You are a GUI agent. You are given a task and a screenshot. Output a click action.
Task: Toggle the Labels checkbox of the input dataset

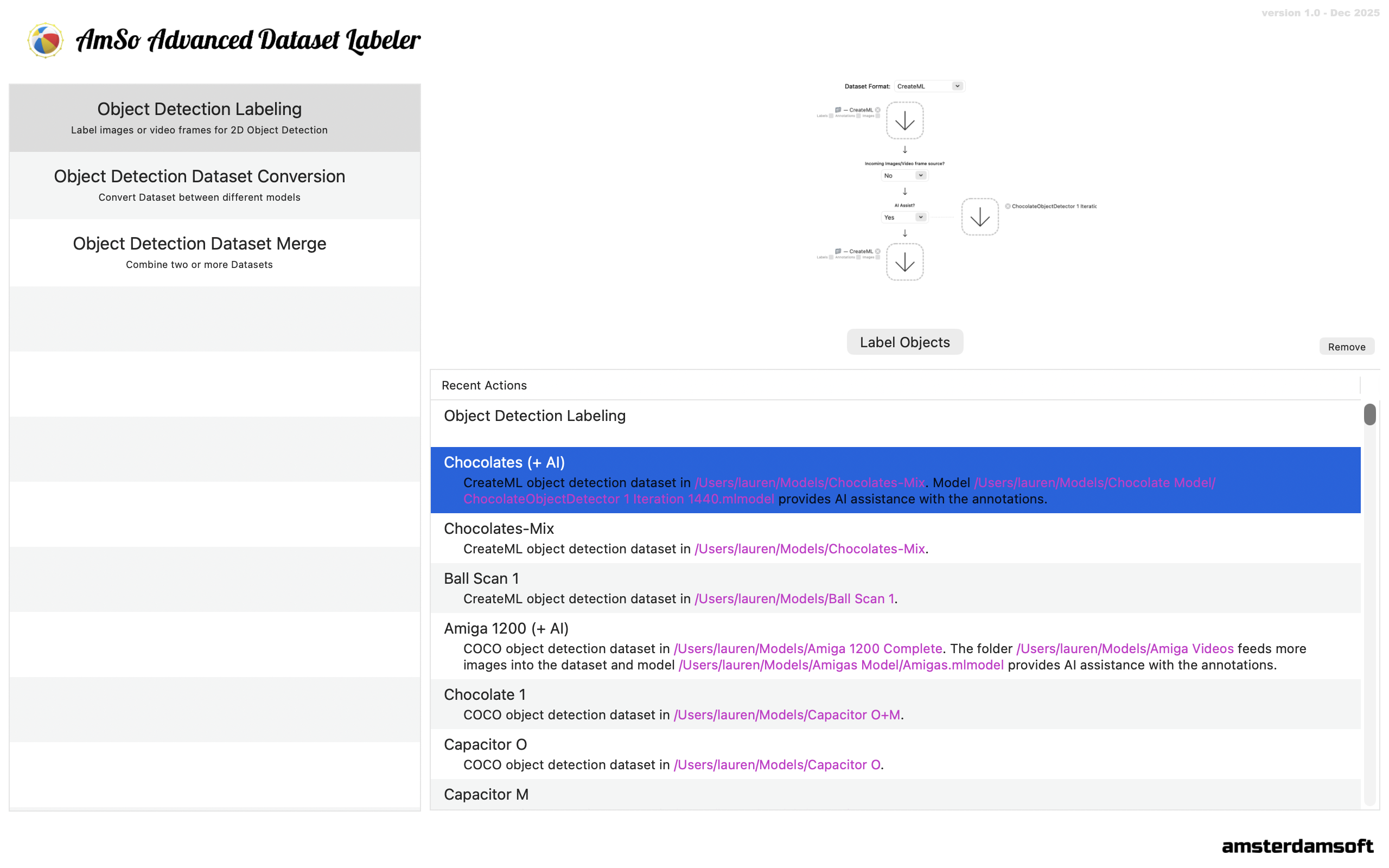click(831, 116)
